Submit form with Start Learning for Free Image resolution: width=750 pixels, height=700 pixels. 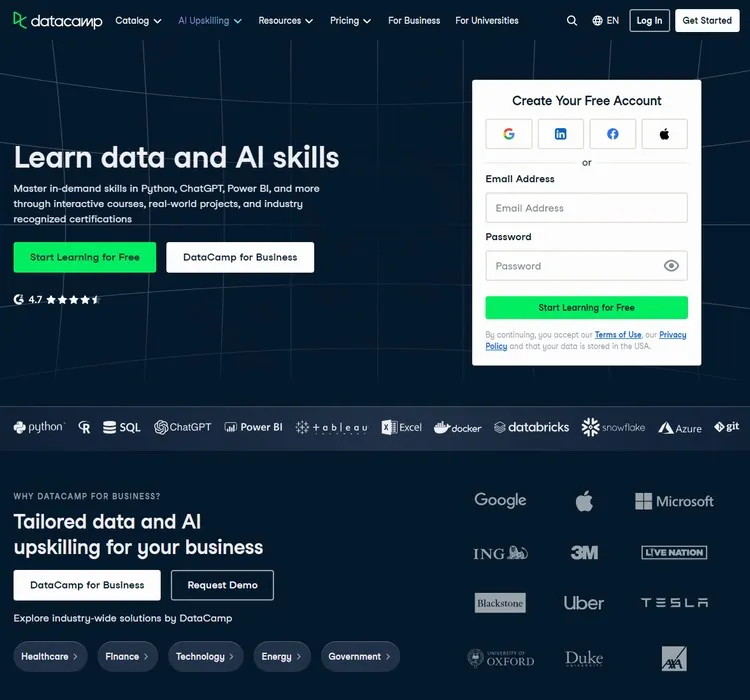[x=586, y=308]
